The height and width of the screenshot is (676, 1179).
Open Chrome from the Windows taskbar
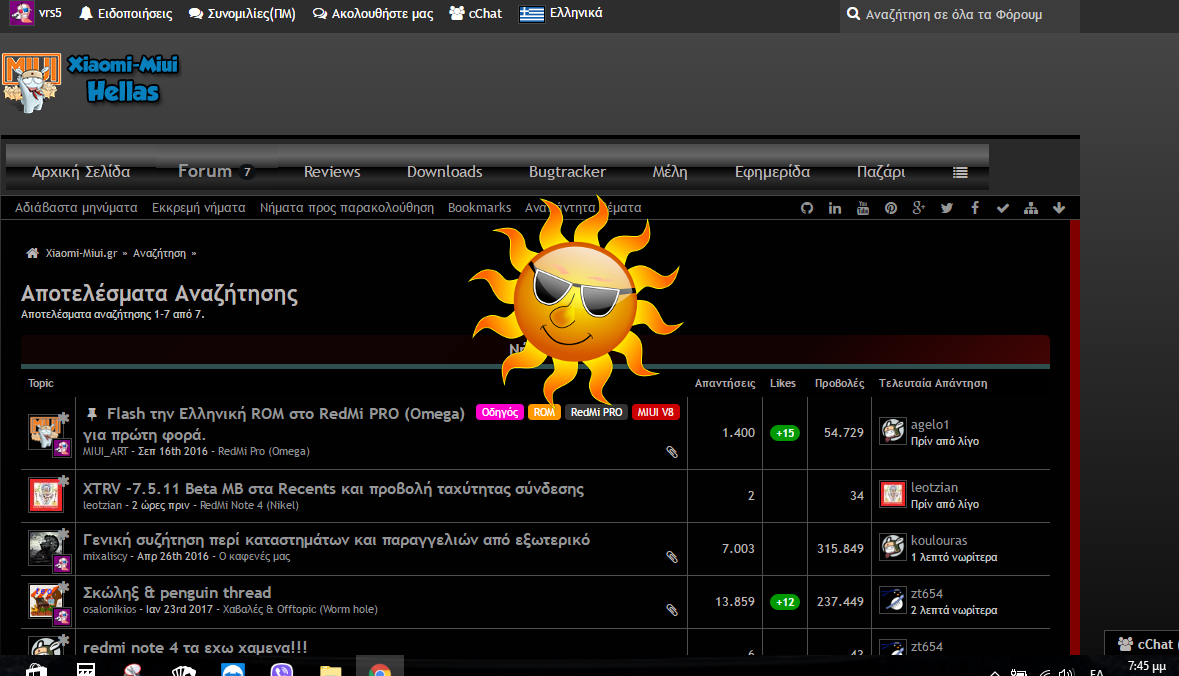pyautogui.click(x=379, y=669)
